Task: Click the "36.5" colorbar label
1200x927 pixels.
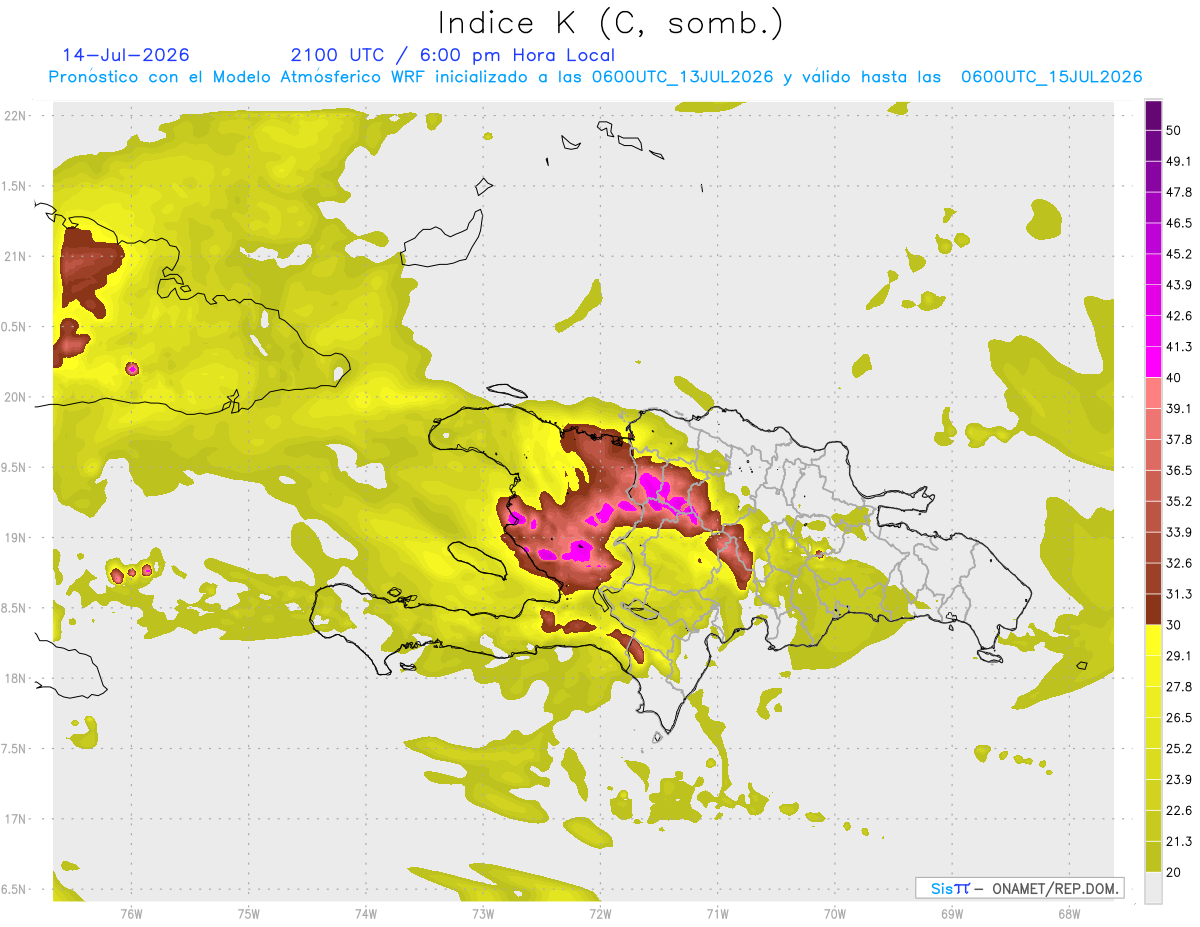Action: pos(1179,470)
